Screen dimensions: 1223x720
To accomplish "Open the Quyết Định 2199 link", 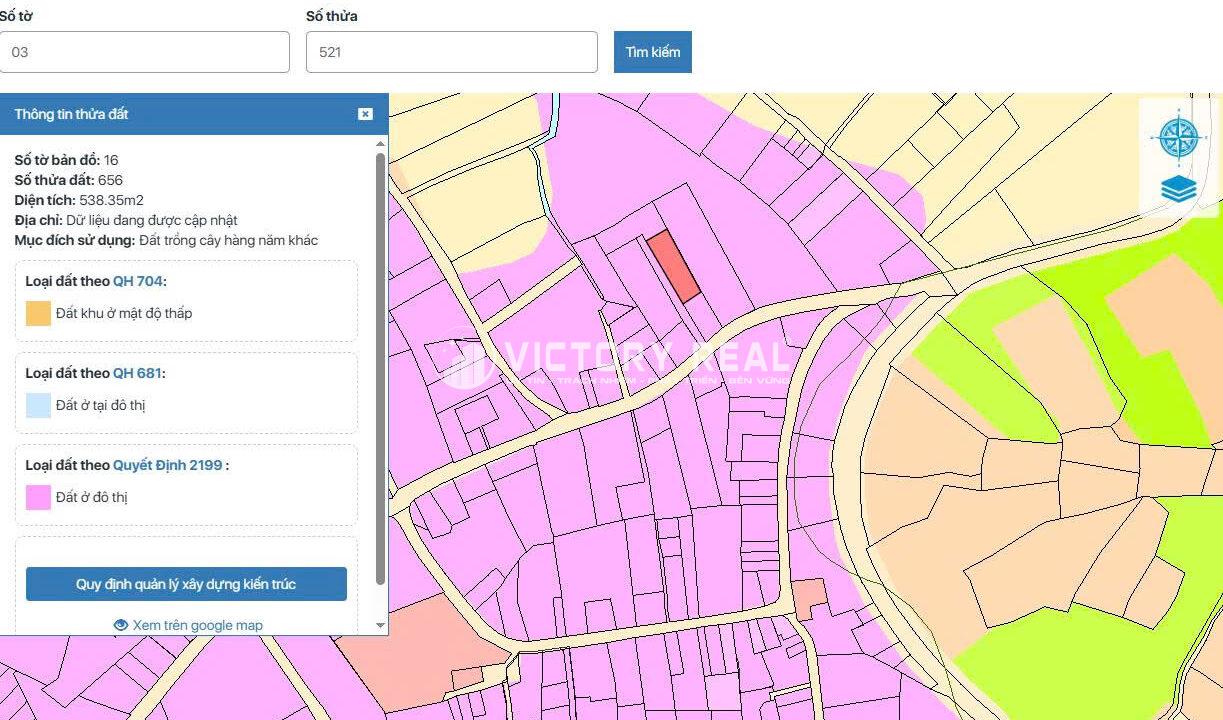I will pyautogui.click(x=168, y=465).
